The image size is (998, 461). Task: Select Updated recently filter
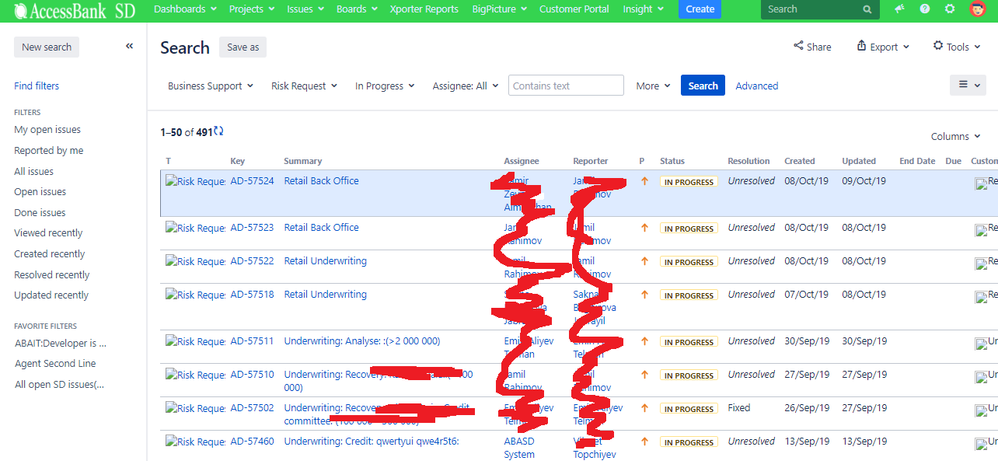coord(51,295)
